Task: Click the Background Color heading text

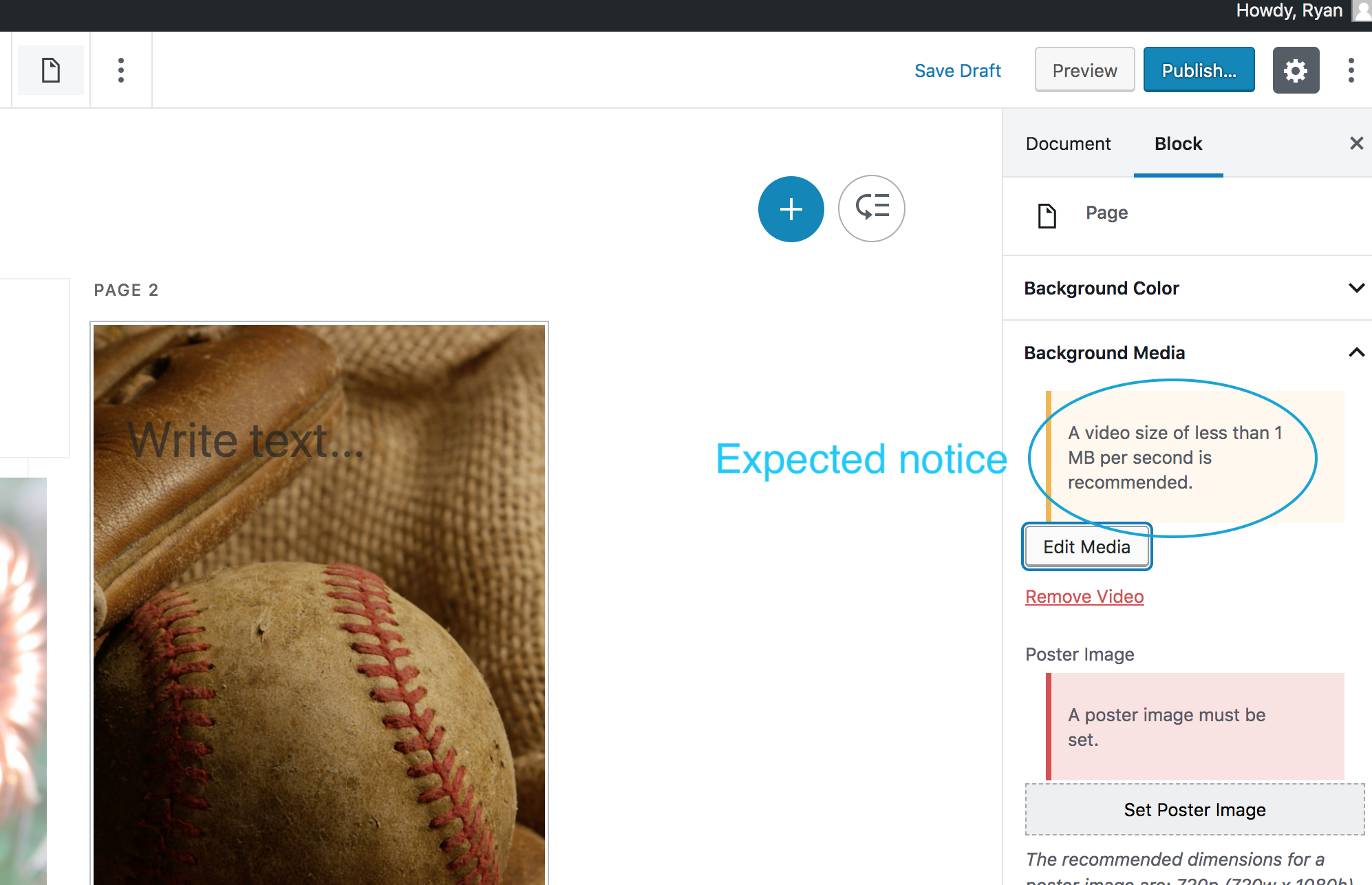Action: click(x=1101, y=288)
